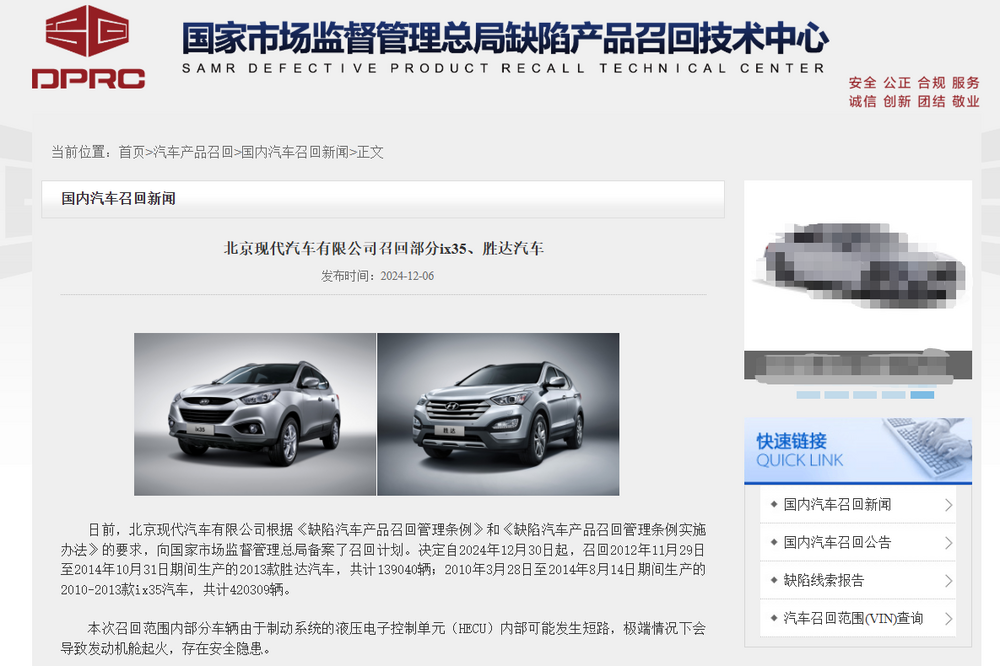Click the 胜达 SUV photo
Screen dimensions: 1000x666
tap(498, 414)
